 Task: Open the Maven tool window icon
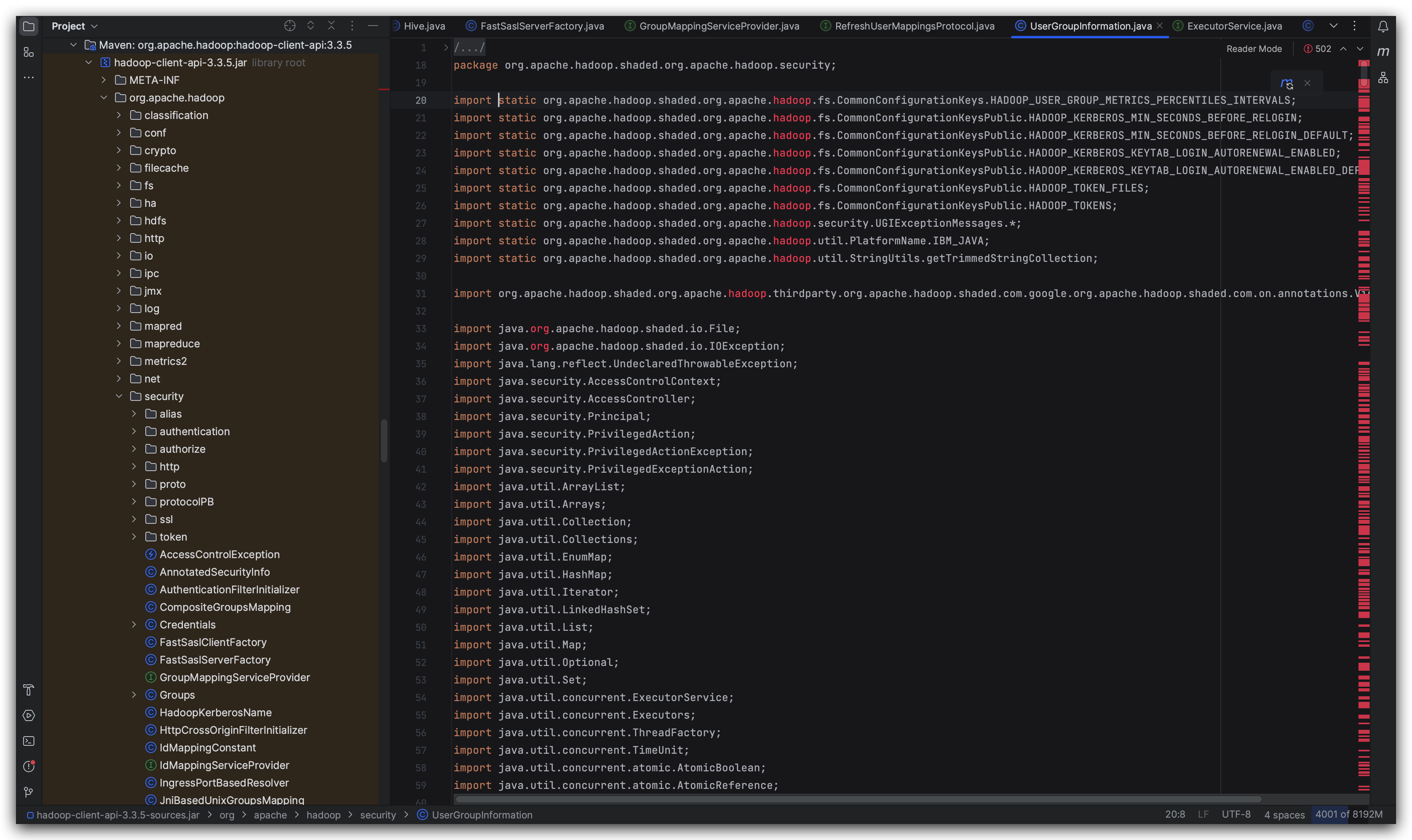click(x=1382, y=52)
